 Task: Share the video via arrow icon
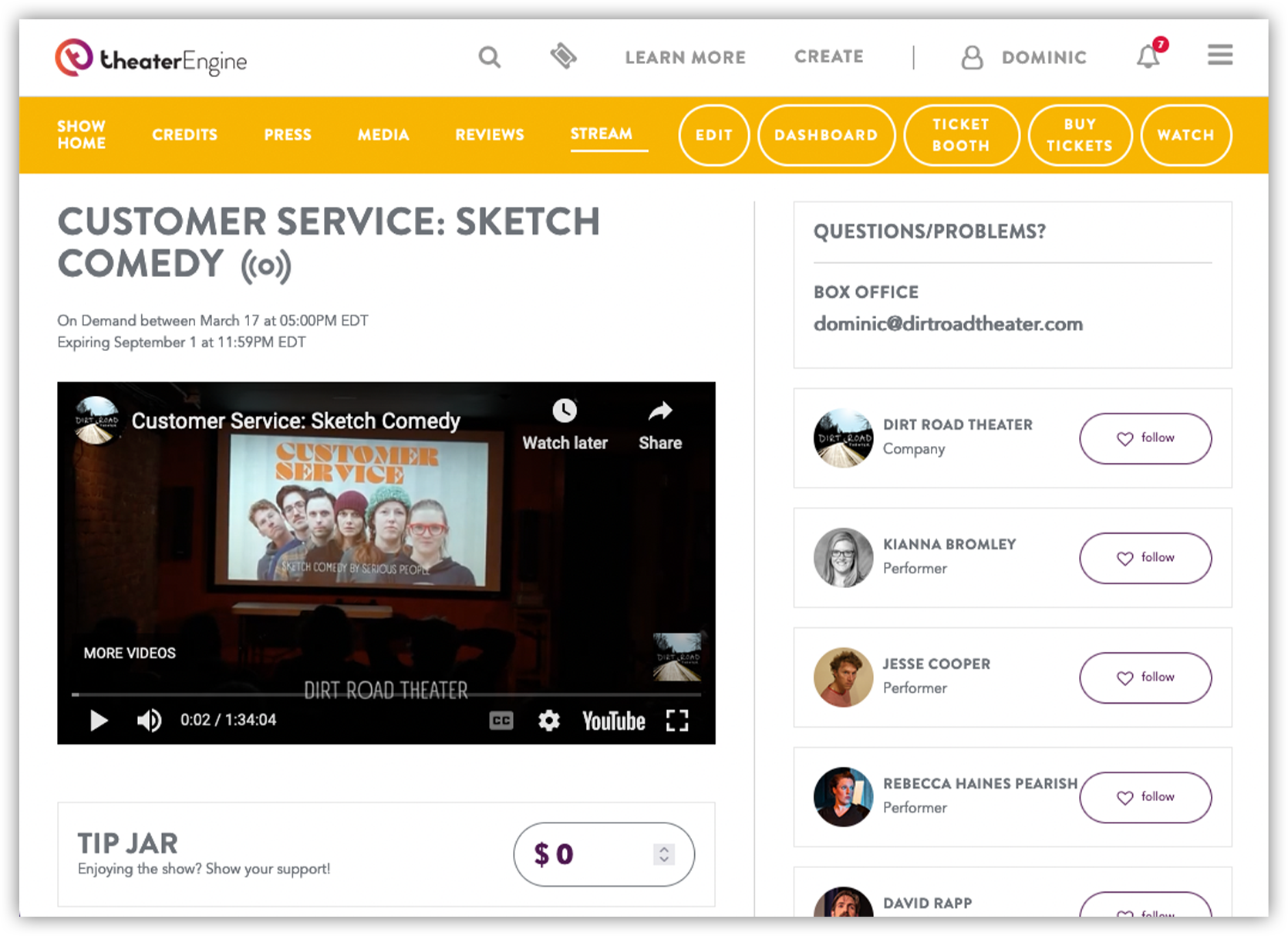[659, 411]
